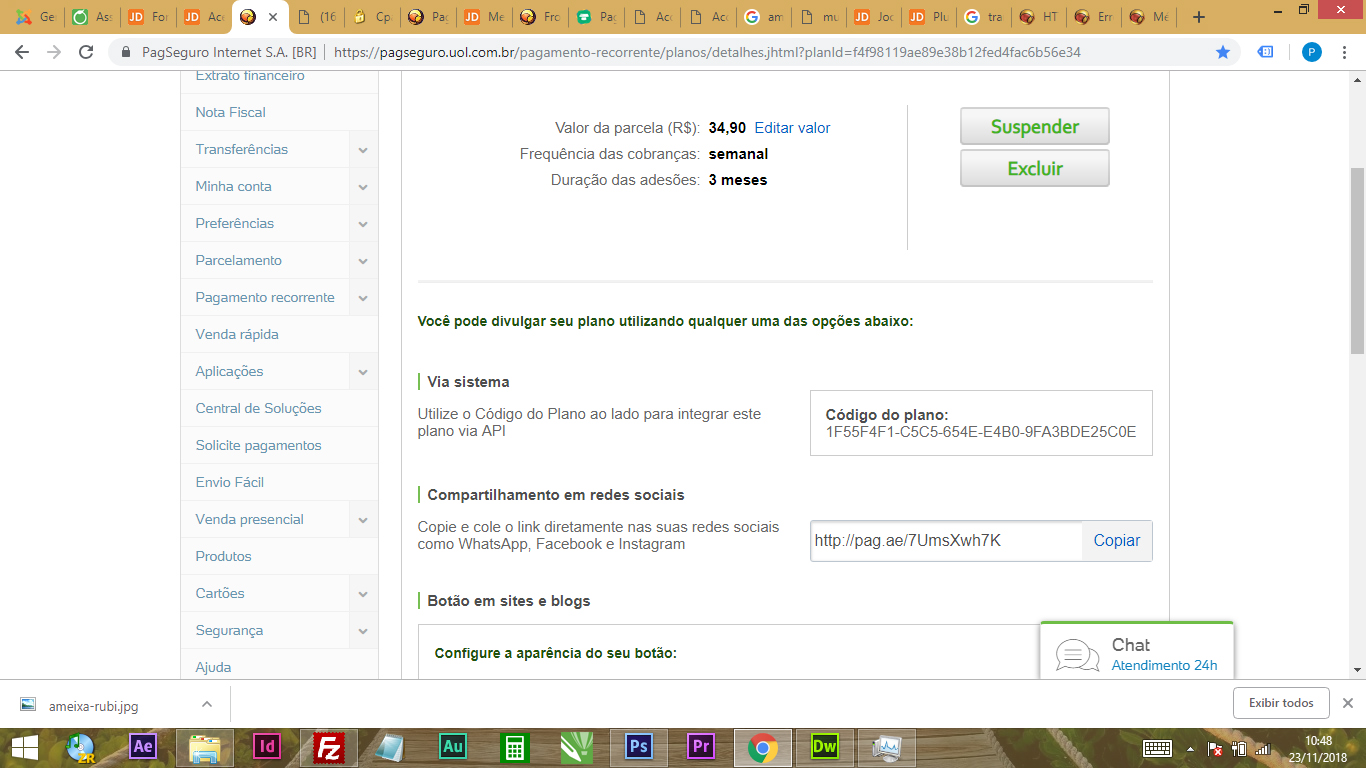Expand the Minha conta submenu arrow
Viewport: 1366px width, 768px height.
click(363, 187)
